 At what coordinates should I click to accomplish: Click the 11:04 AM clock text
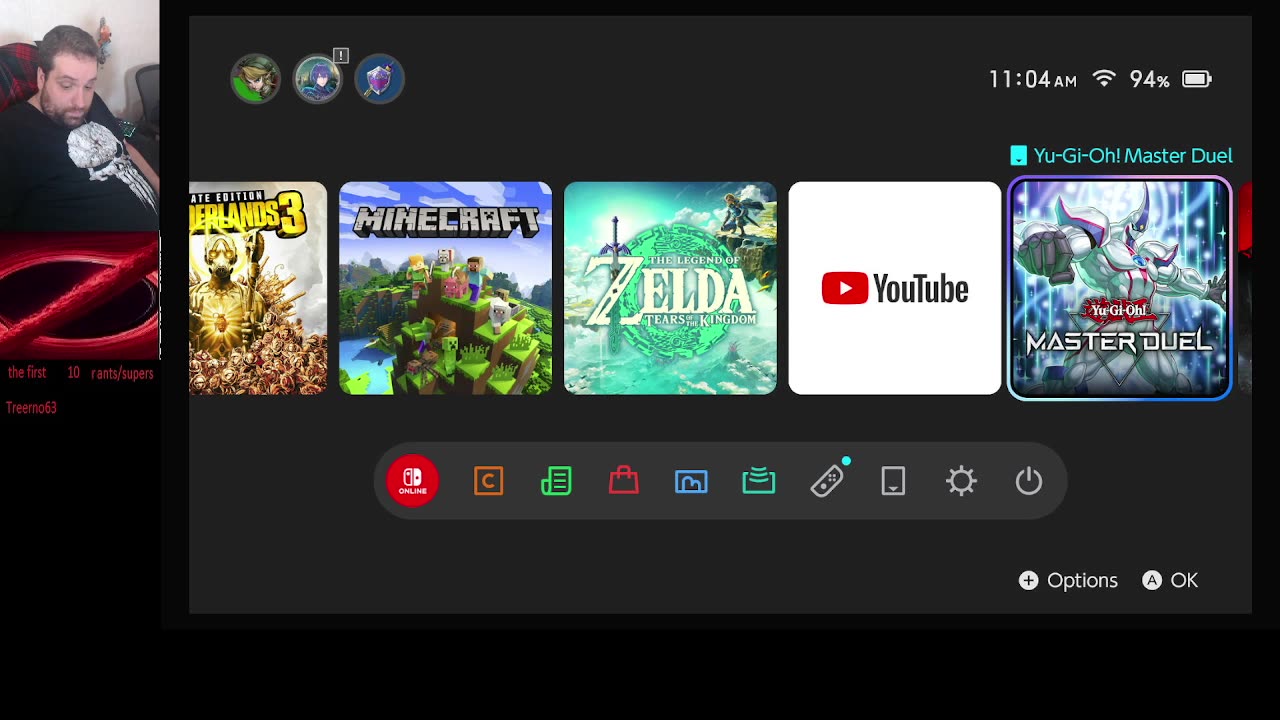1033,79
